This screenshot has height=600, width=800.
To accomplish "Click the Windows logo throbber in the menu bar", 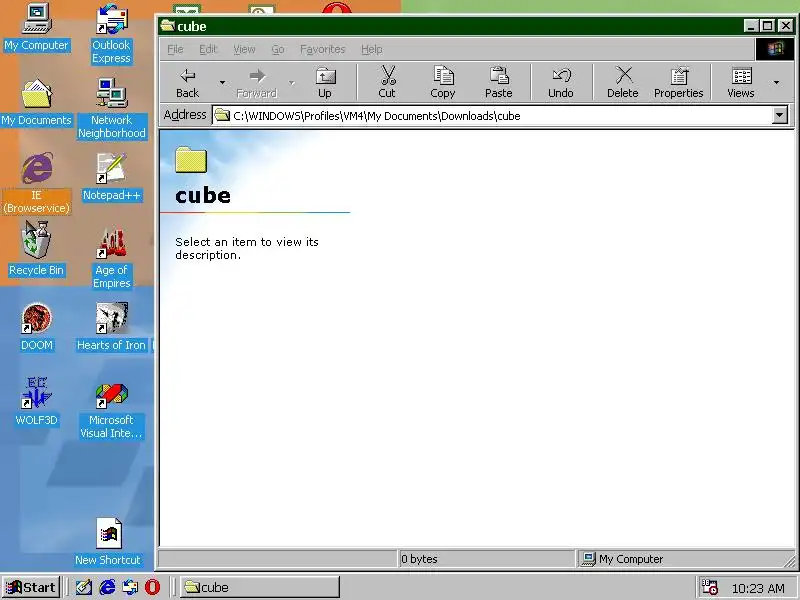I will 774,49.
